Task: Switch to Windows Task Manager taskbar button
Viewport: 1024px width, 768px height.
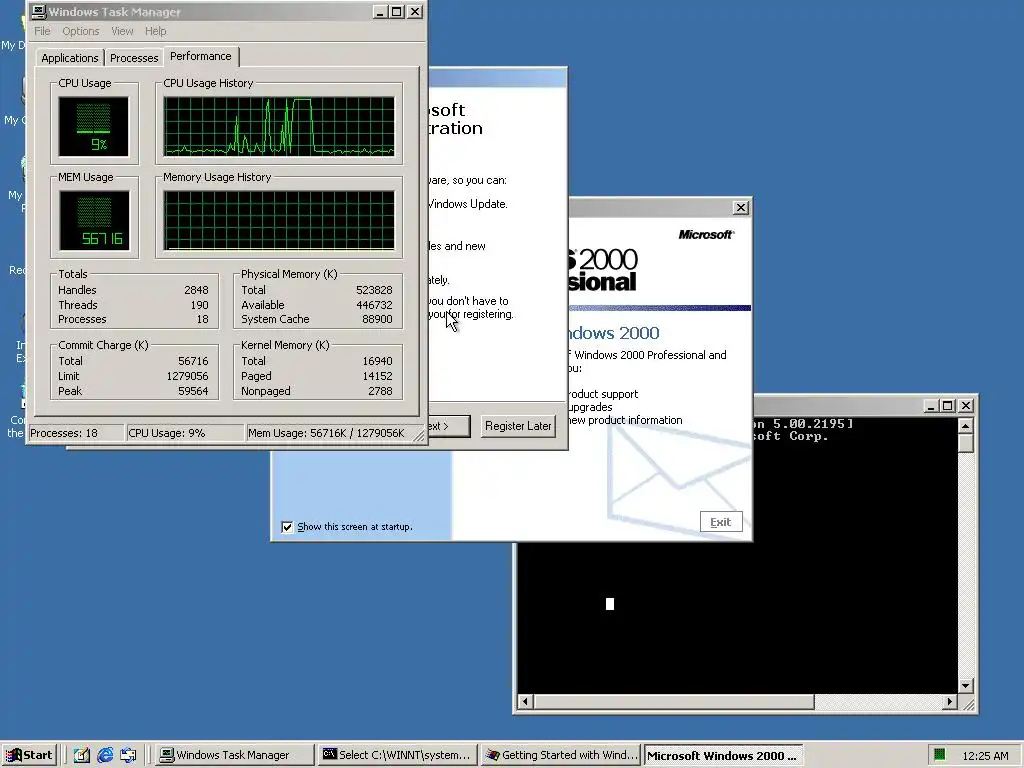Action: (x=234, y=755)
